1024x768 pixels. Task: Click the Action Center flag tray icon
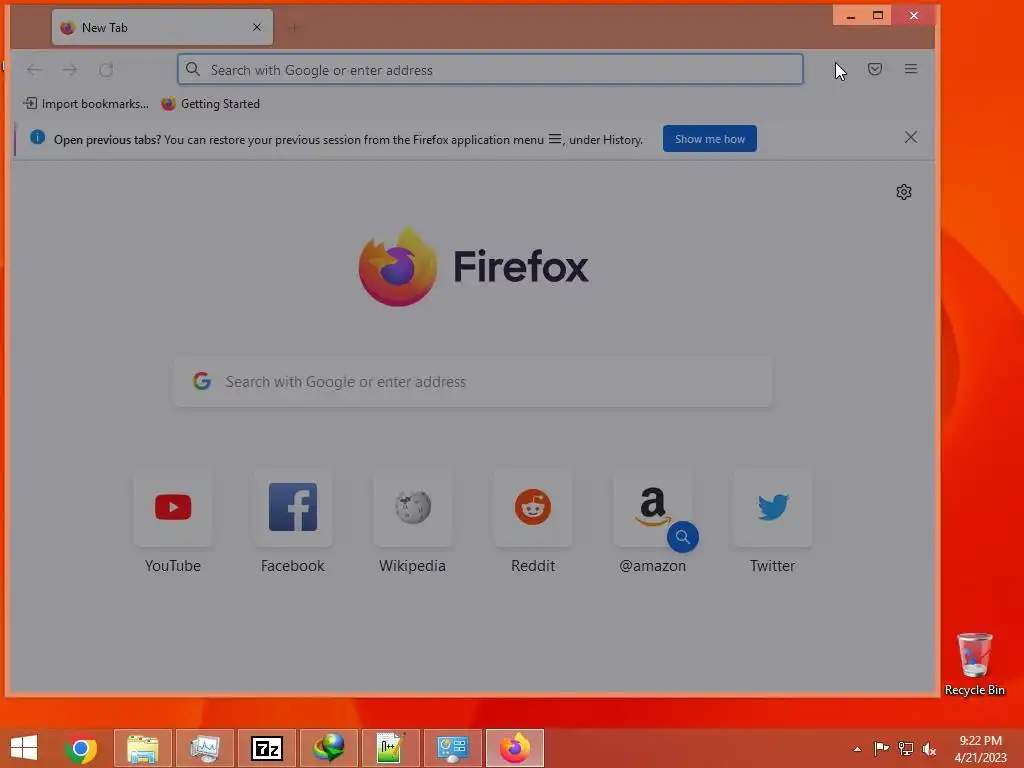[x=881, y=748]
